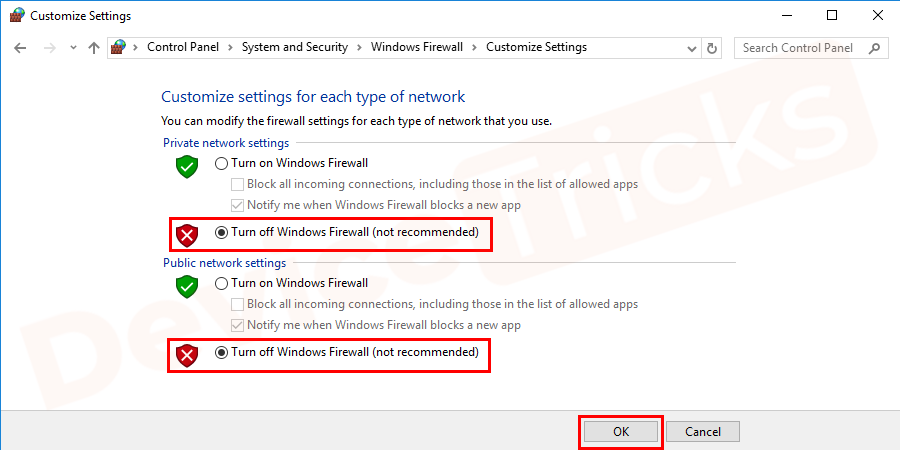Click the Refresh address bar icon
Viewport: 900px width, 450px height.
click(712, 48)
